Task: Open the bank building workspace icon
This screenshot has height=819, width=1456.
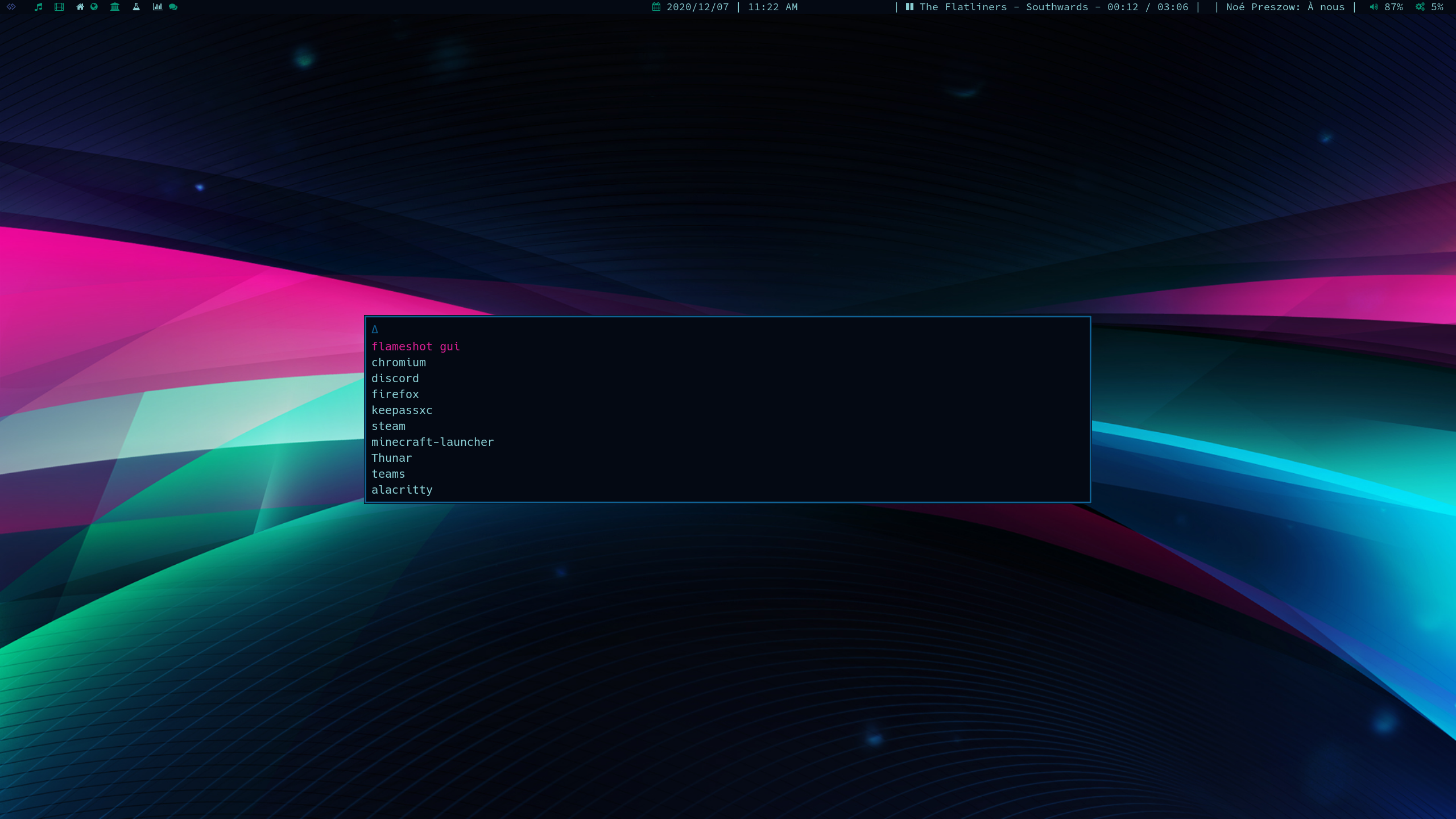Action: point(115,7)
